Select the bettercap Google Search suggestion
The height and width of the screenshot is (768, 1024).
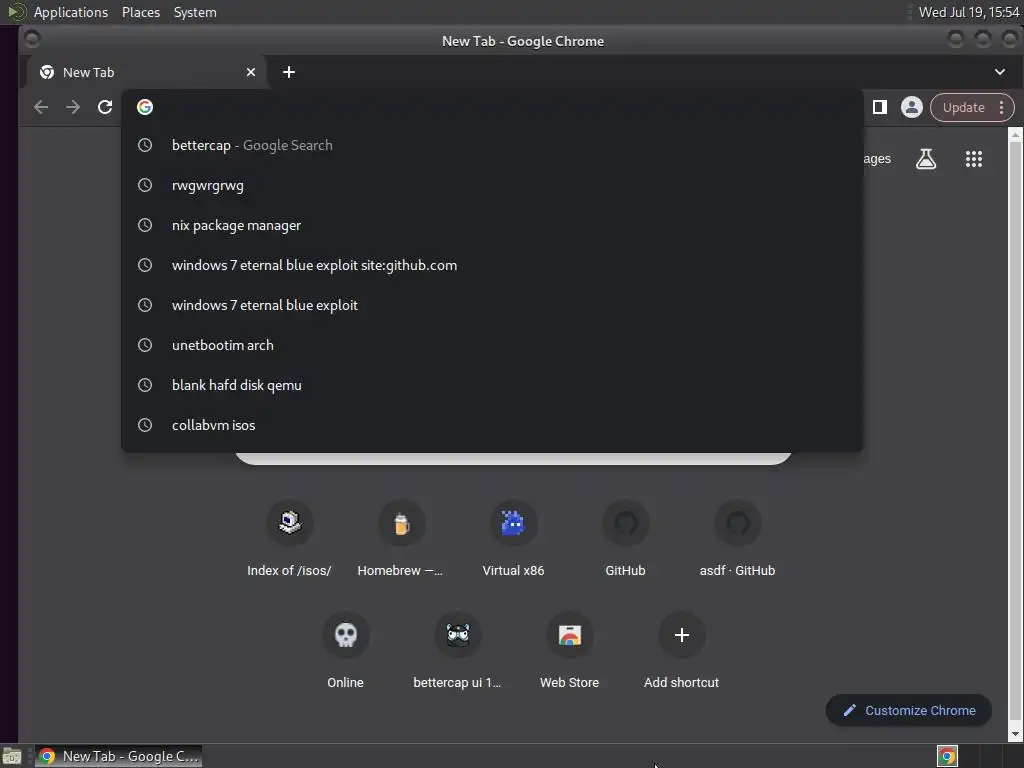(x=492, y=145)
